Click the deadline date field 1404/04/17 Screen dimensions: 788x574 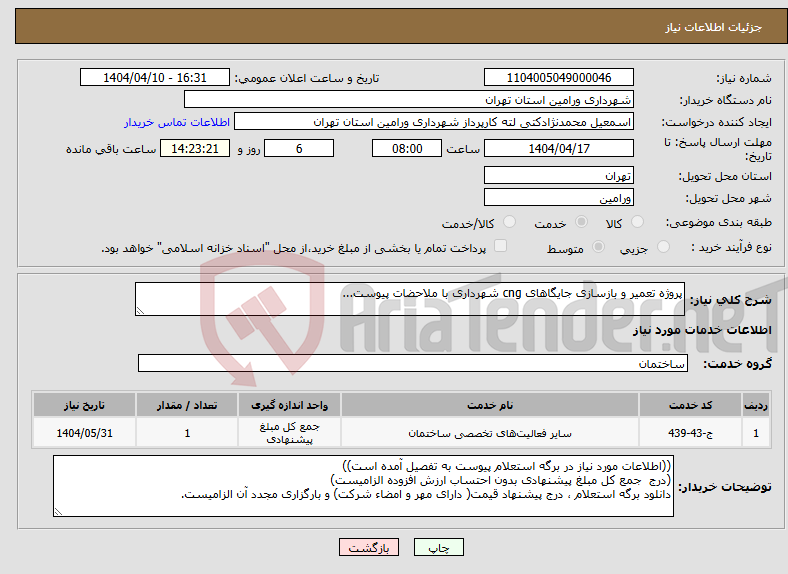click(x=558, y=148)
